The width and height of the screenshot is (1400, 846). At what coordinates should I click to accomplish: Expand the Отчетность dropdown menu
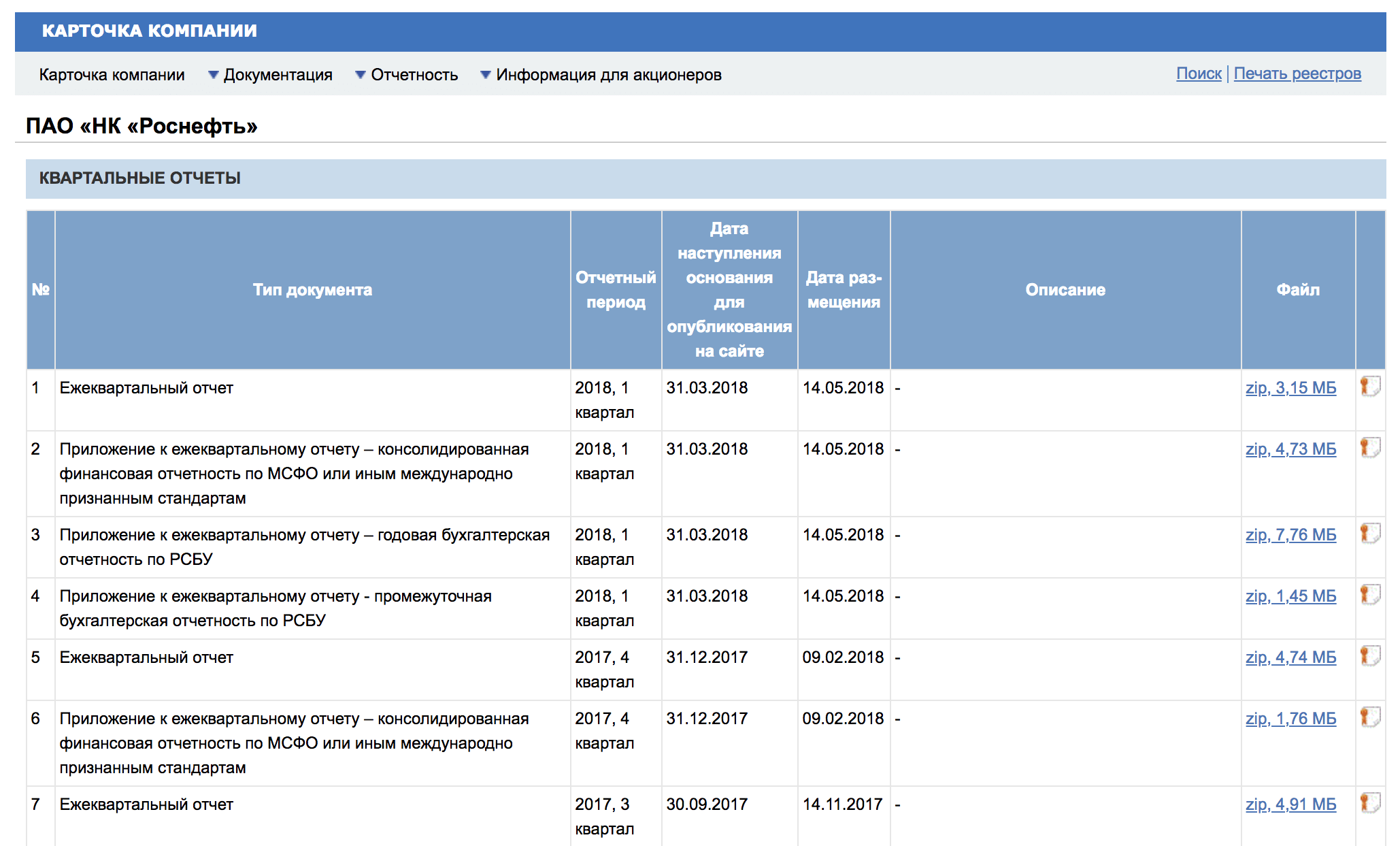pyautogui.click(x=407, y=75)
